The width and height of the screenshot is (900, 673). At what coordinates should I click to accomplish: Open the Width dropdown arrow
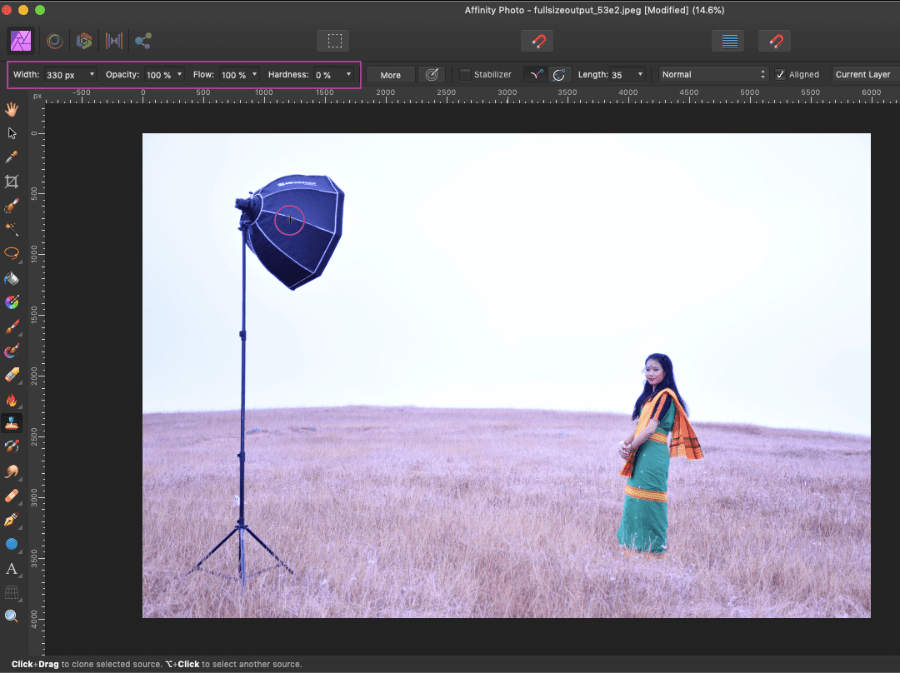[x=92, y=75]
